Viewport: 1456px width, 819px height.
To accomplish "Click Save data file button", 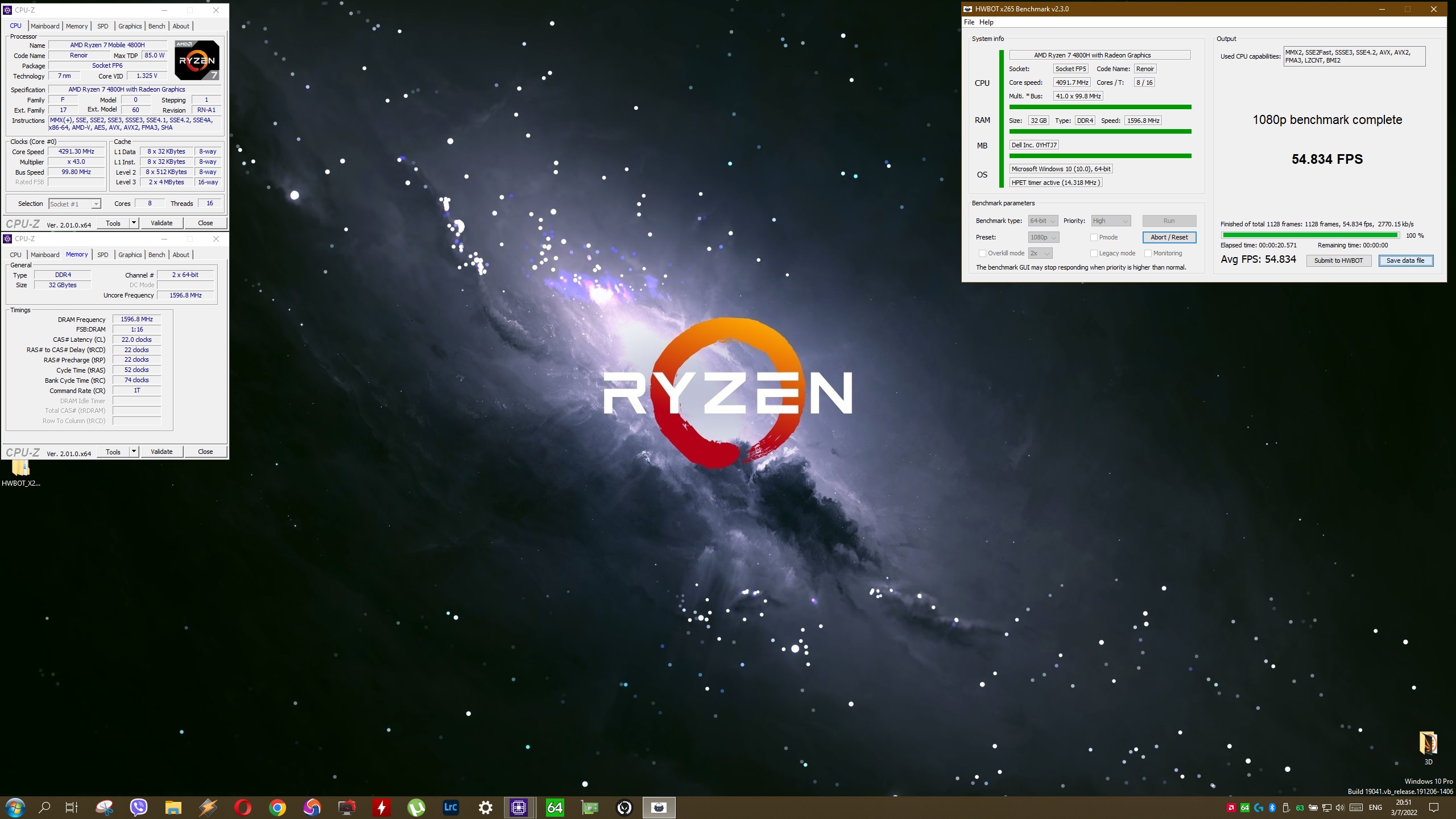I will point(1405,260).
